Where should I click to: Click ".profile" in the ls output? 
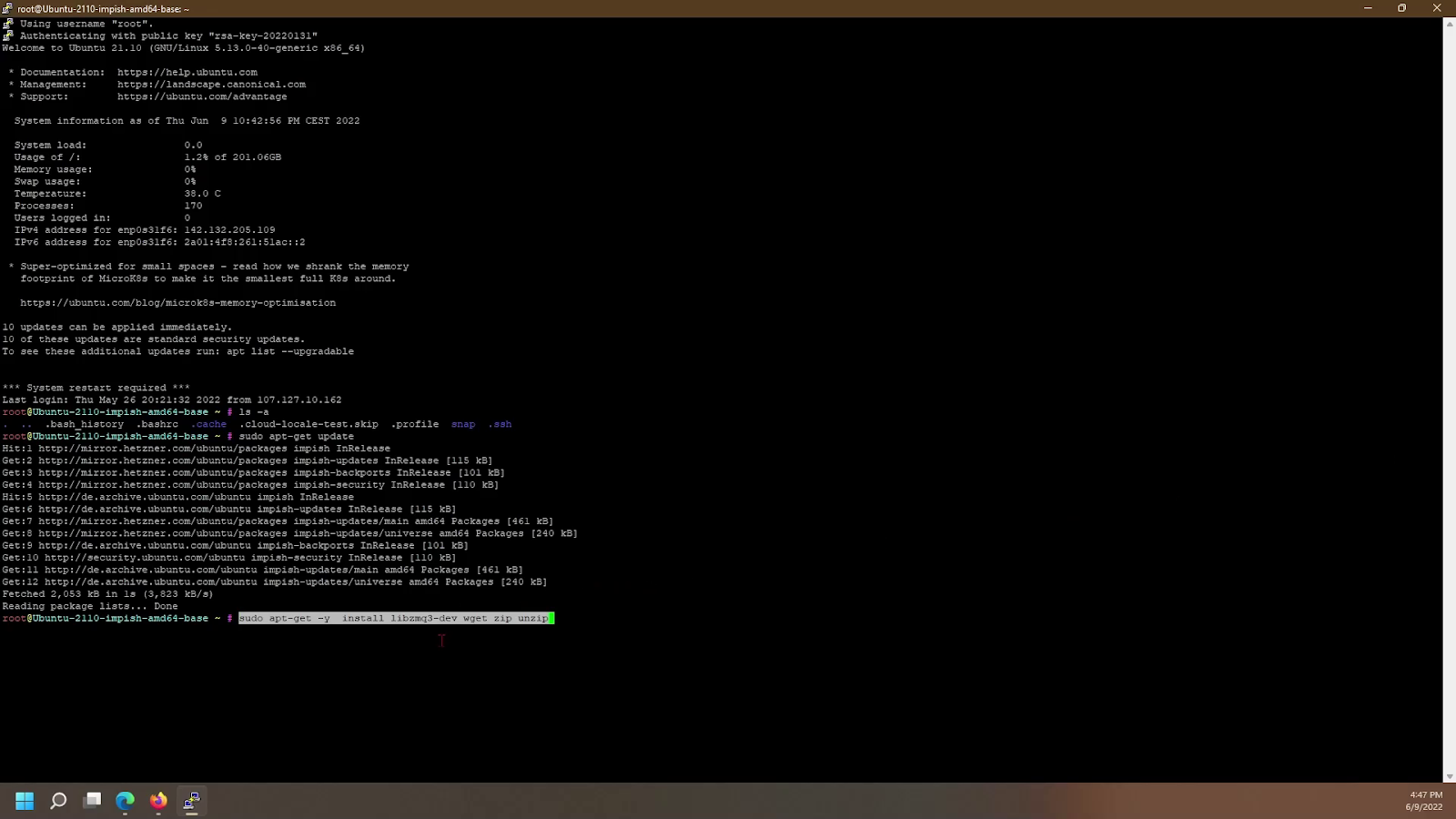415,424
